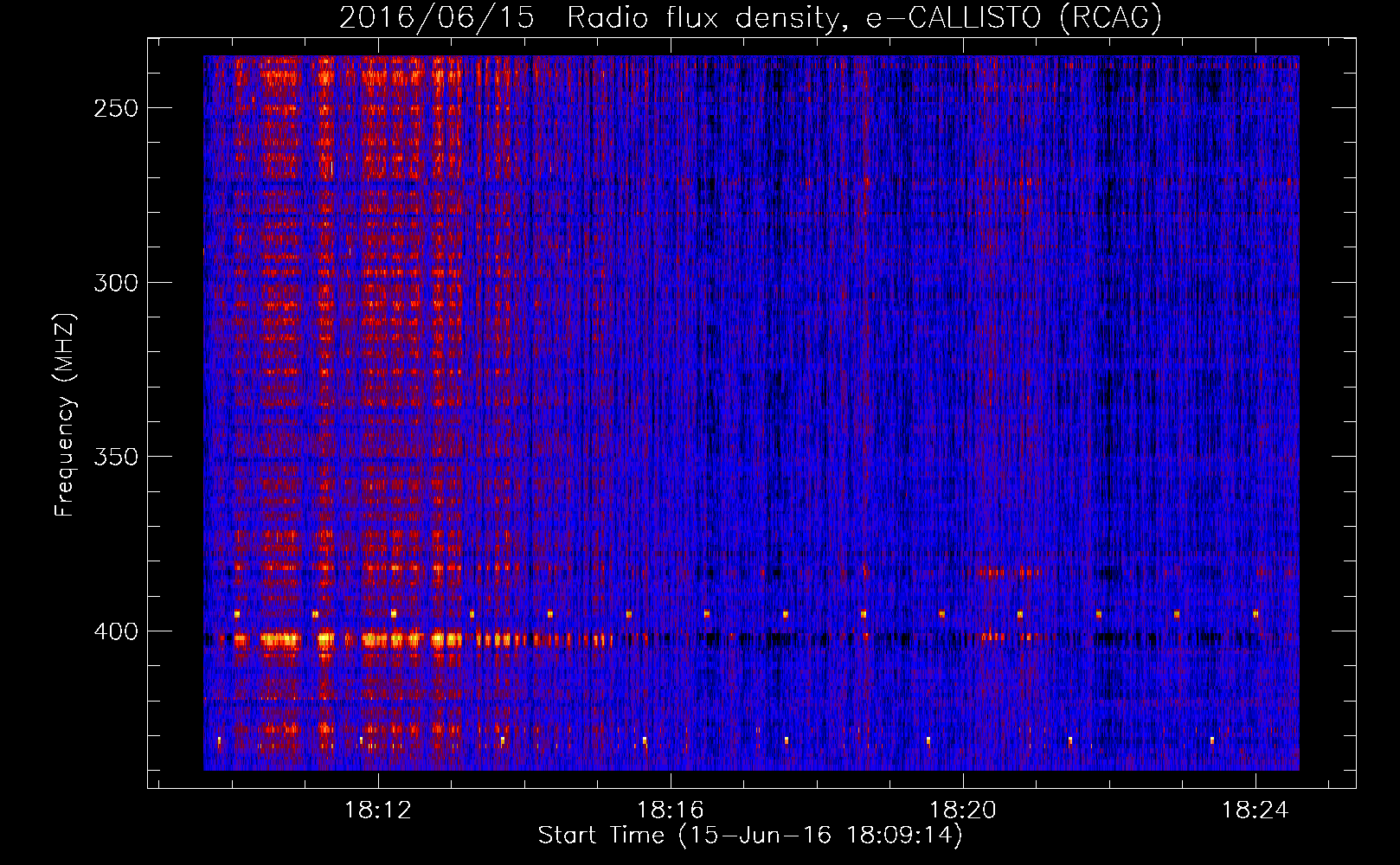This screenshot has height=865, width=1400.
Task: Click the 18:24 time tick label
Action: pyautogui.click(x=1255, y=811)
